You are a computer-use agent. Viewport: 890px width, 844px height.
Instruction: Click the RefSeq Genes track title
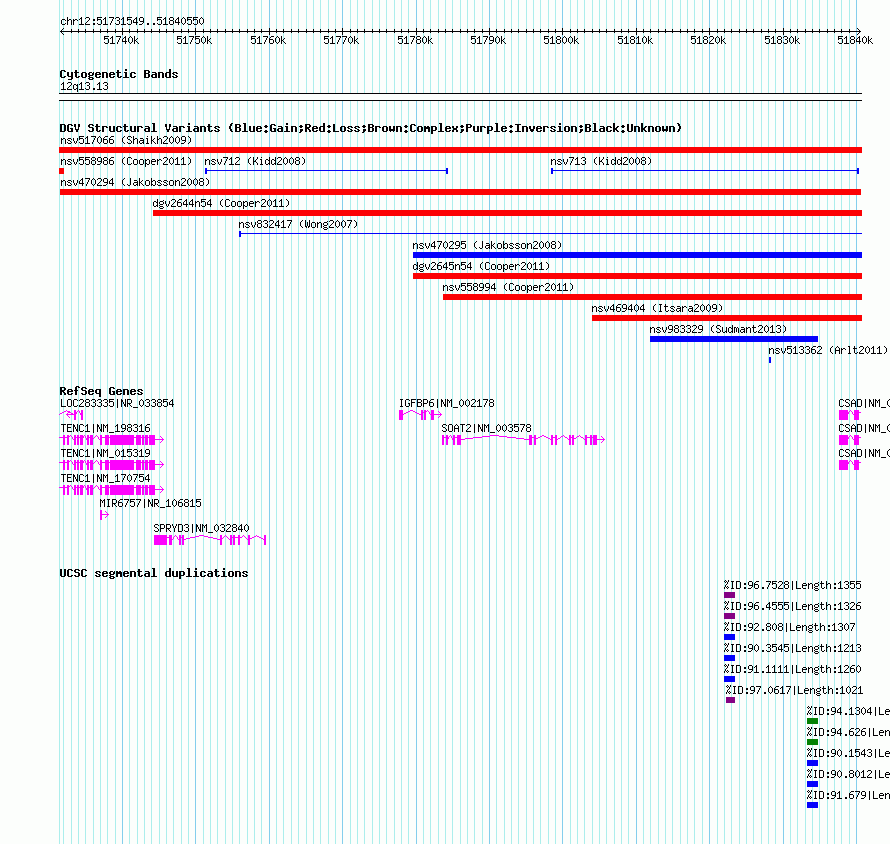[x=101, y=391]
